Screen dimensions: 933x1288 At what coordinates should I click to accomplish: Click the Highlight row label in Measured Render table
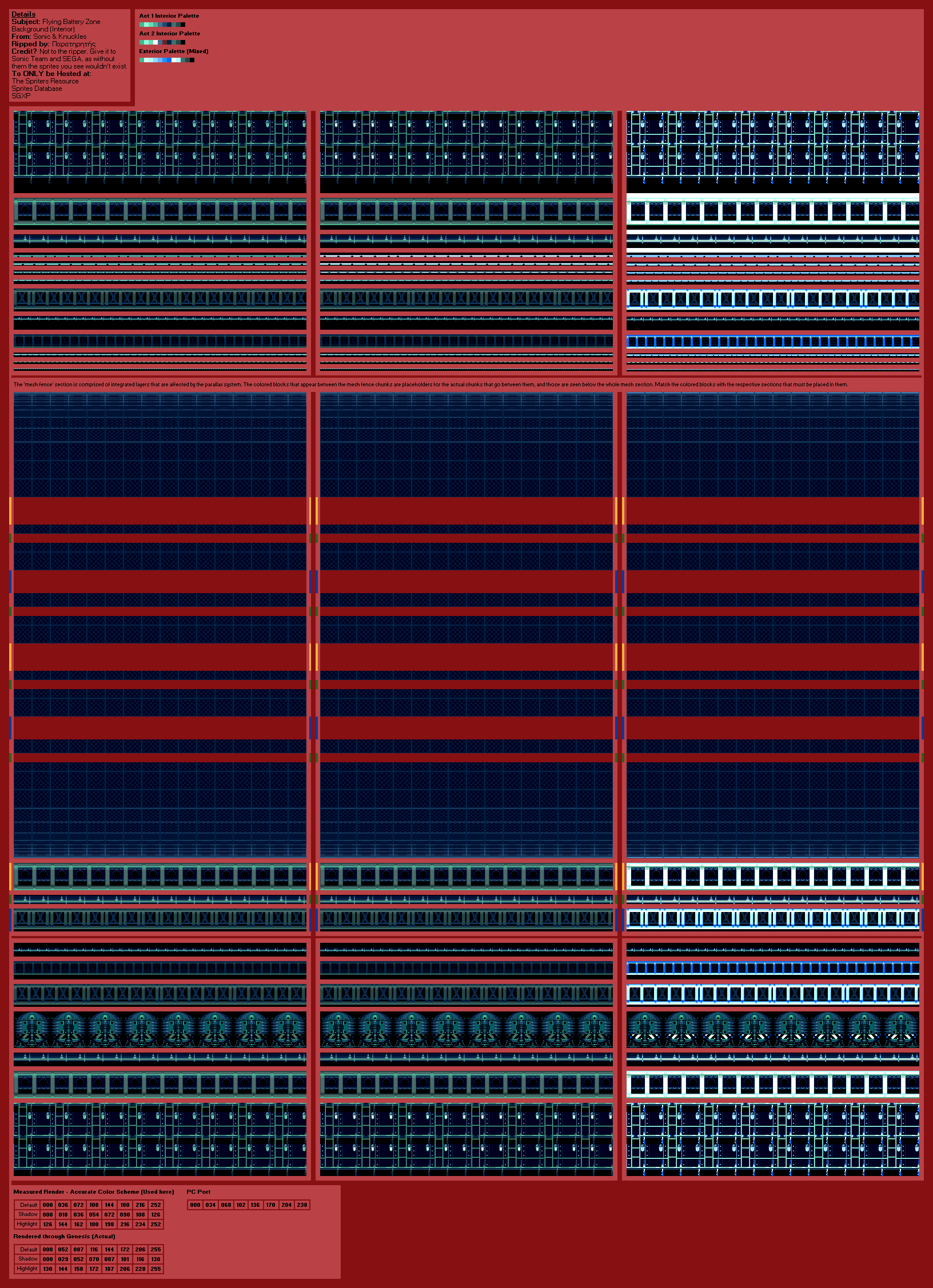click(x=27, y=1224)
